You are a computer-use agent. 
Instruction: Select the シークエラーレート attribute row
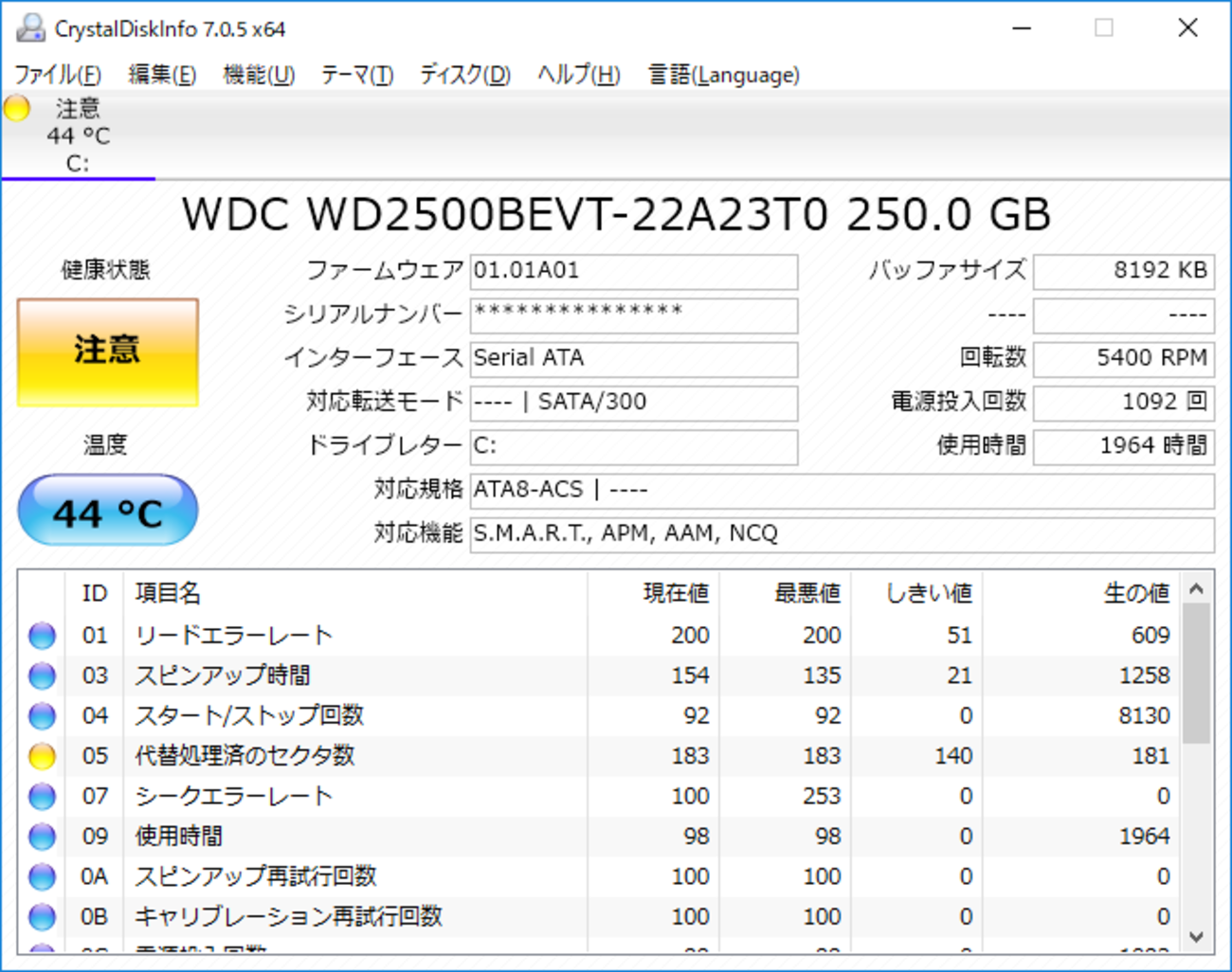click(x=600, y=797)
